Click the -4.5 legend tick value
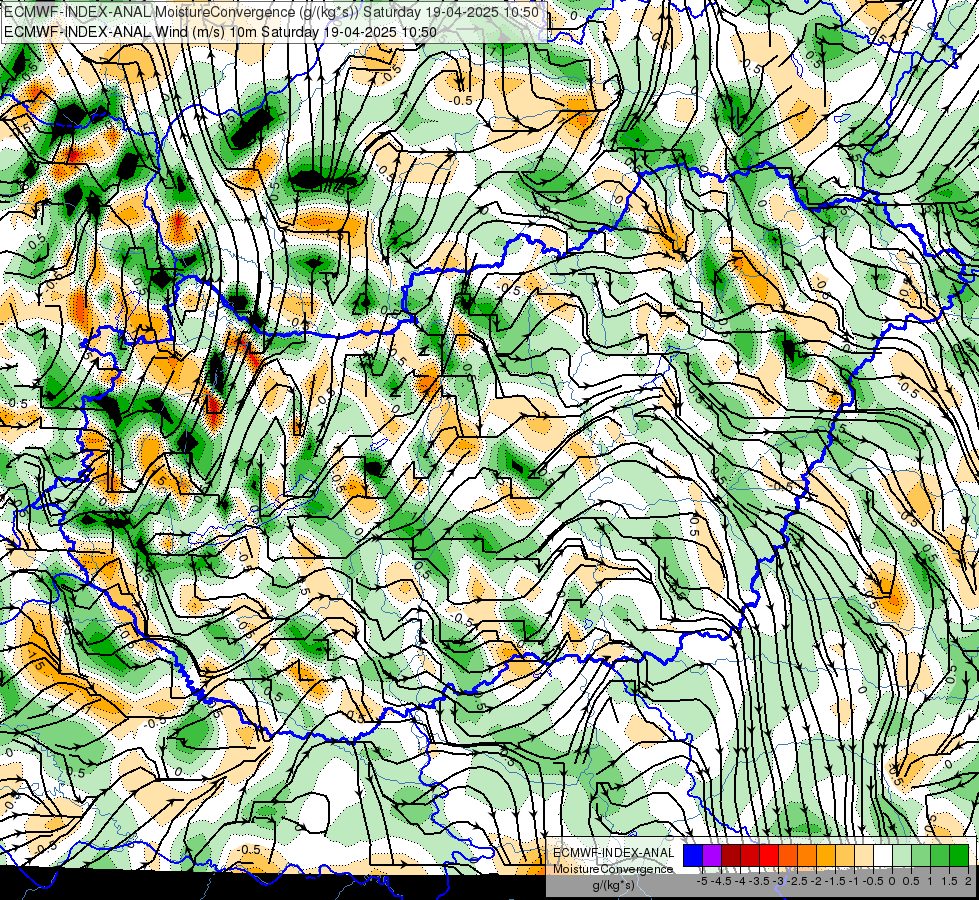This screenshot has width=979, height=900. [x=721, y=881]
